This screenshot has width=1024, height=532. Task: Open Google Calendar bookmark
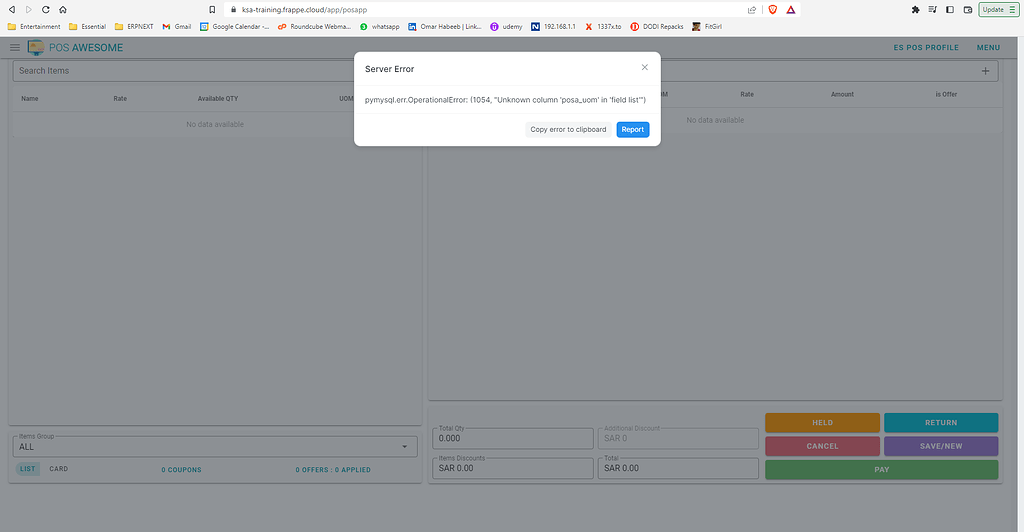pos(234,27)
